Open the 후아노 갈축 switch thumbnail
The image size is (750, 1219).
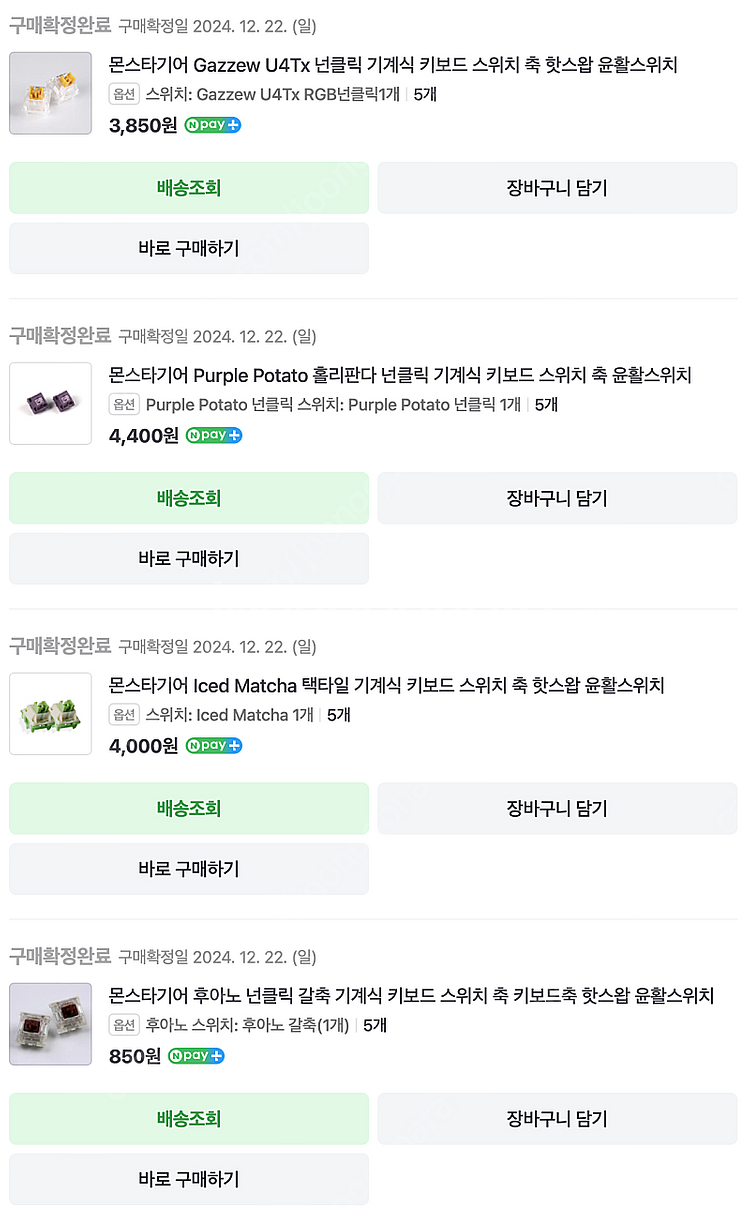[50, 1023]
